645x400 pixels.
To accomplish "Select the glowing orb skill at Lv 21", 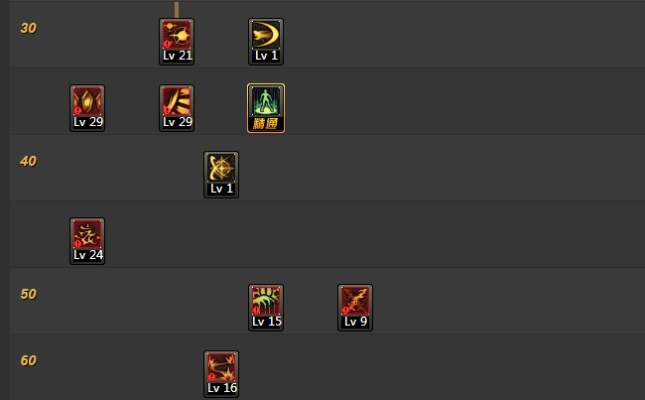I will pyautogui.click(x=177, y=42).
